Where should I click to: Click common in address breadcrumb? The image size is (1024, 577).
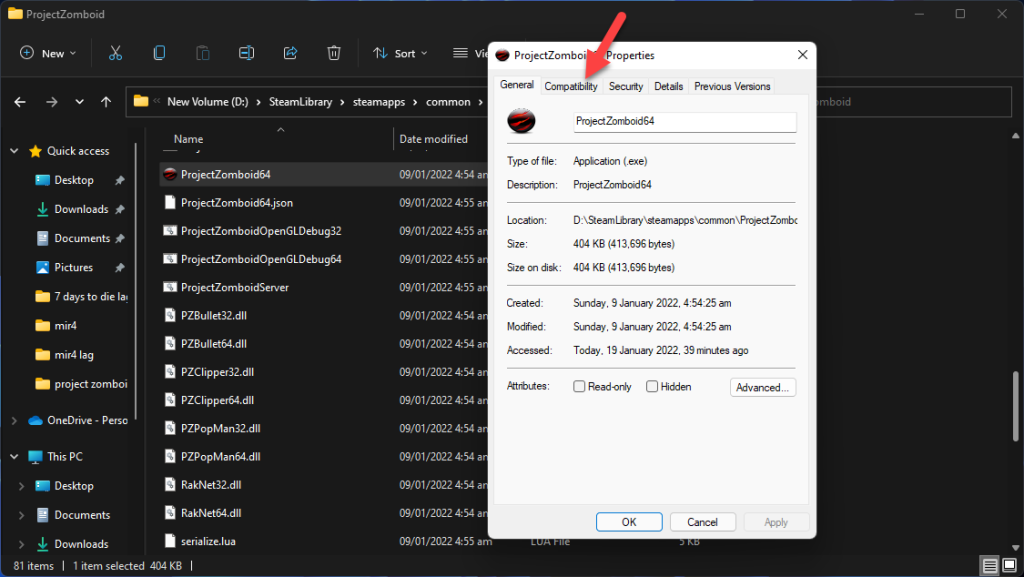[448, 102]
